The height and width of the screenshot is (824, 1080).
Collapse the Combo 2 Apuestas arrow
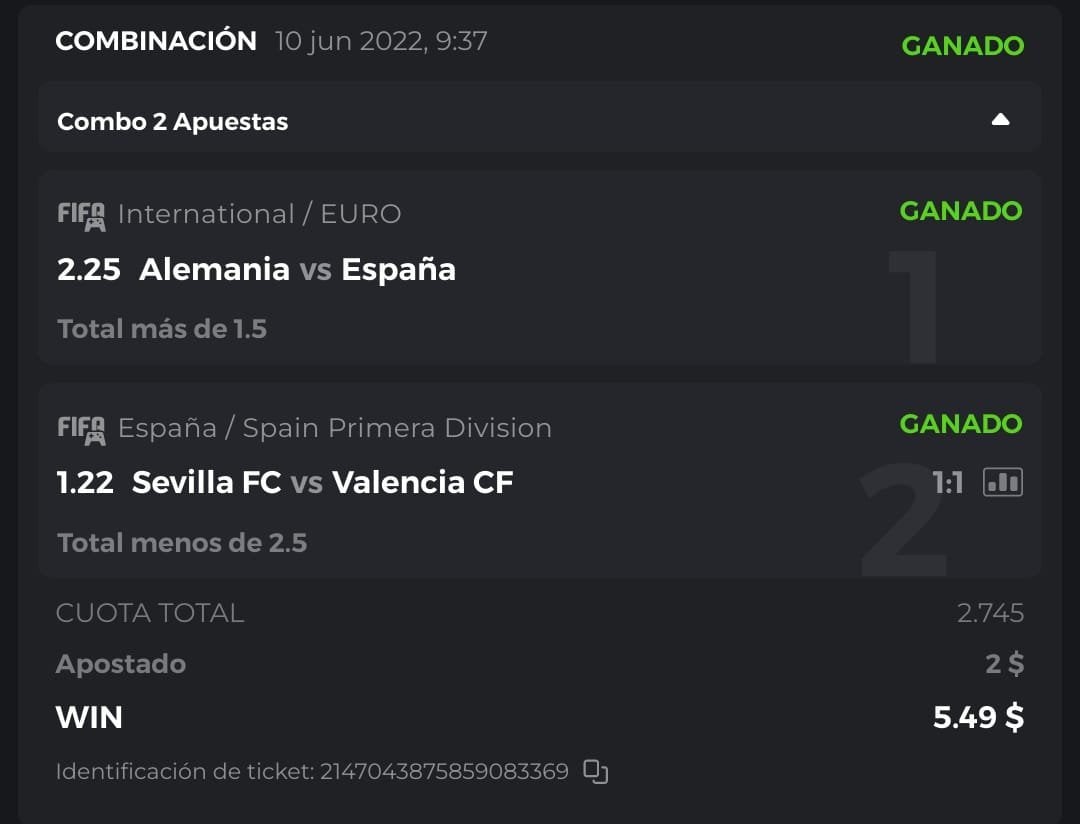coord(1000,120)
